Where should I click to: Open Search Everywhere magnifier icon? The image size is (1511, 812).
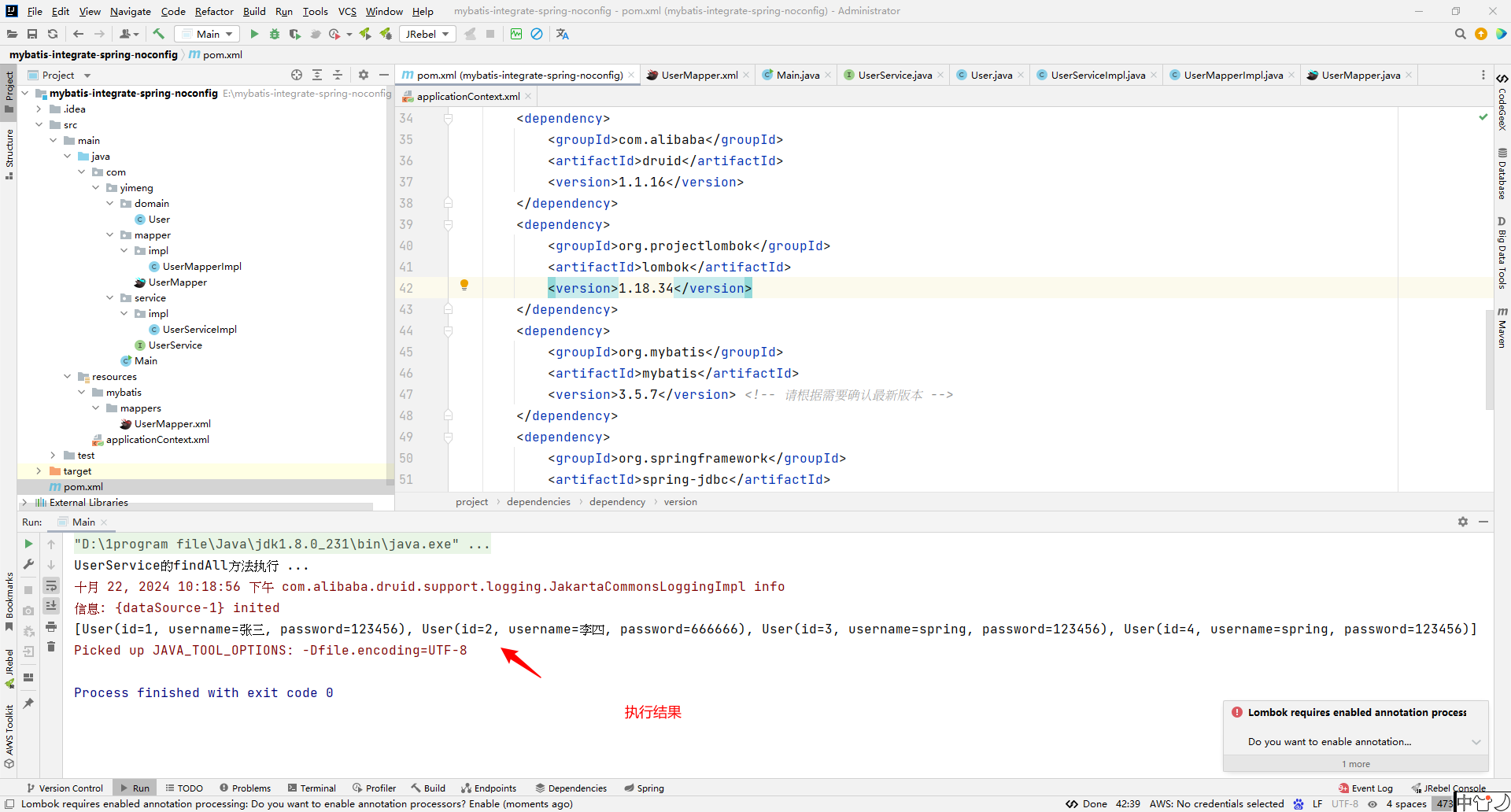pyautogui.click(x=1460, y=34)
